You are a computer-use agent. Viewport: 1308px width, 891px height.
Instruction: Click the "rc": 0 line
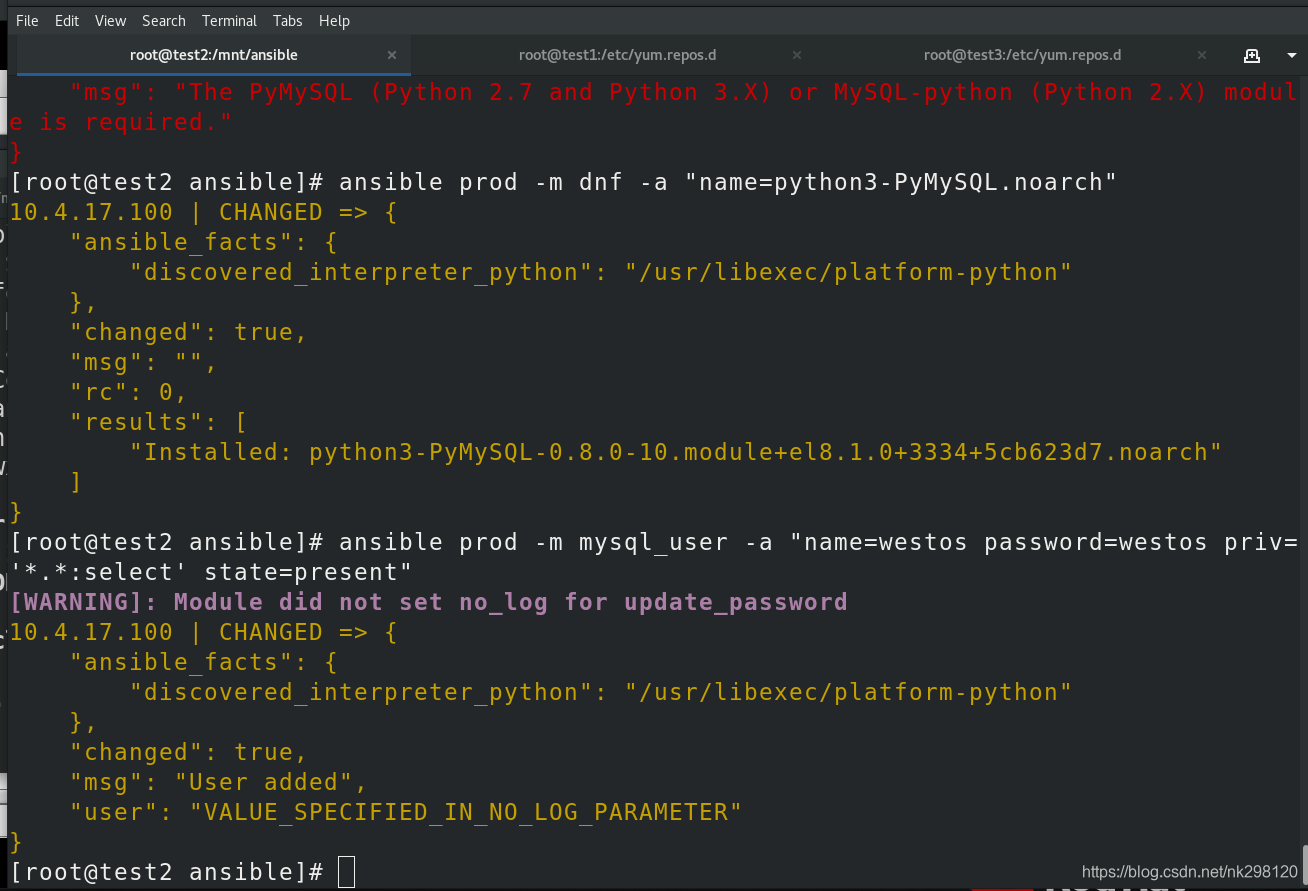point(128,392)
